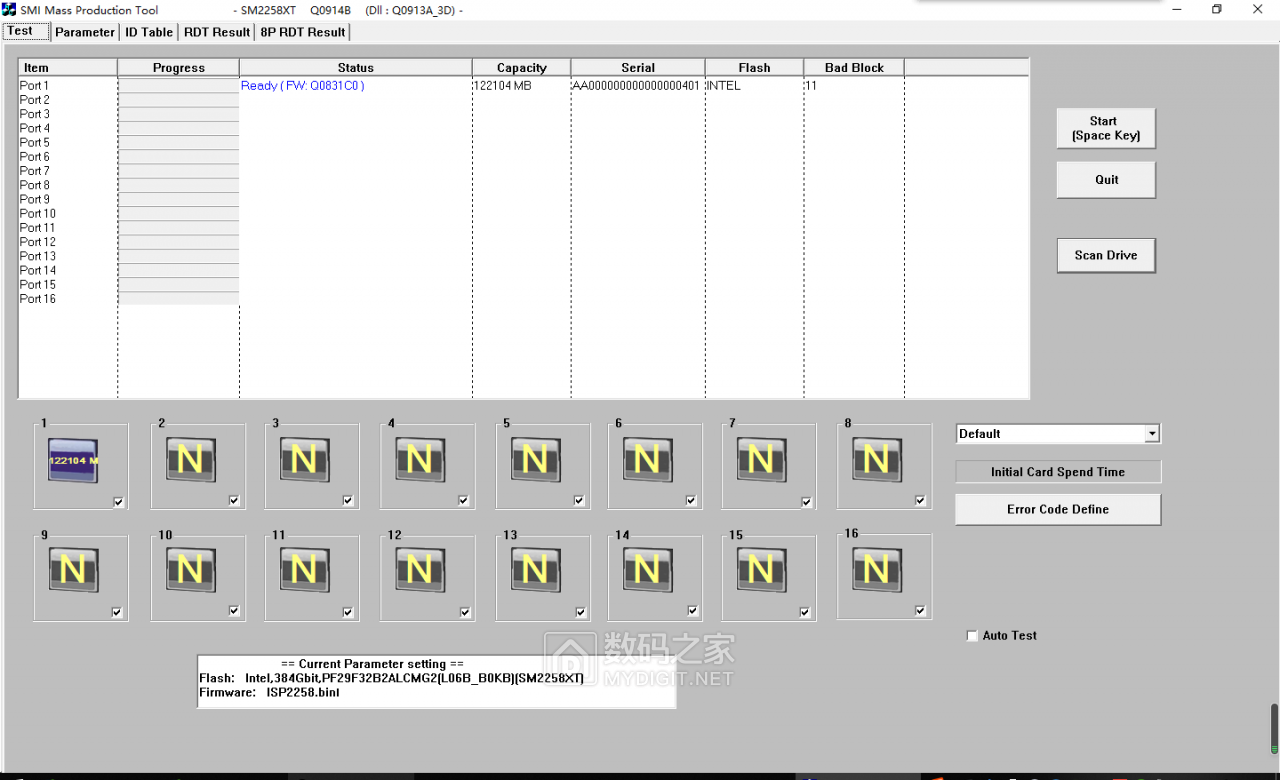
Task: Uncheck the port 1 enable checkbox
Action: pos(119,502)
